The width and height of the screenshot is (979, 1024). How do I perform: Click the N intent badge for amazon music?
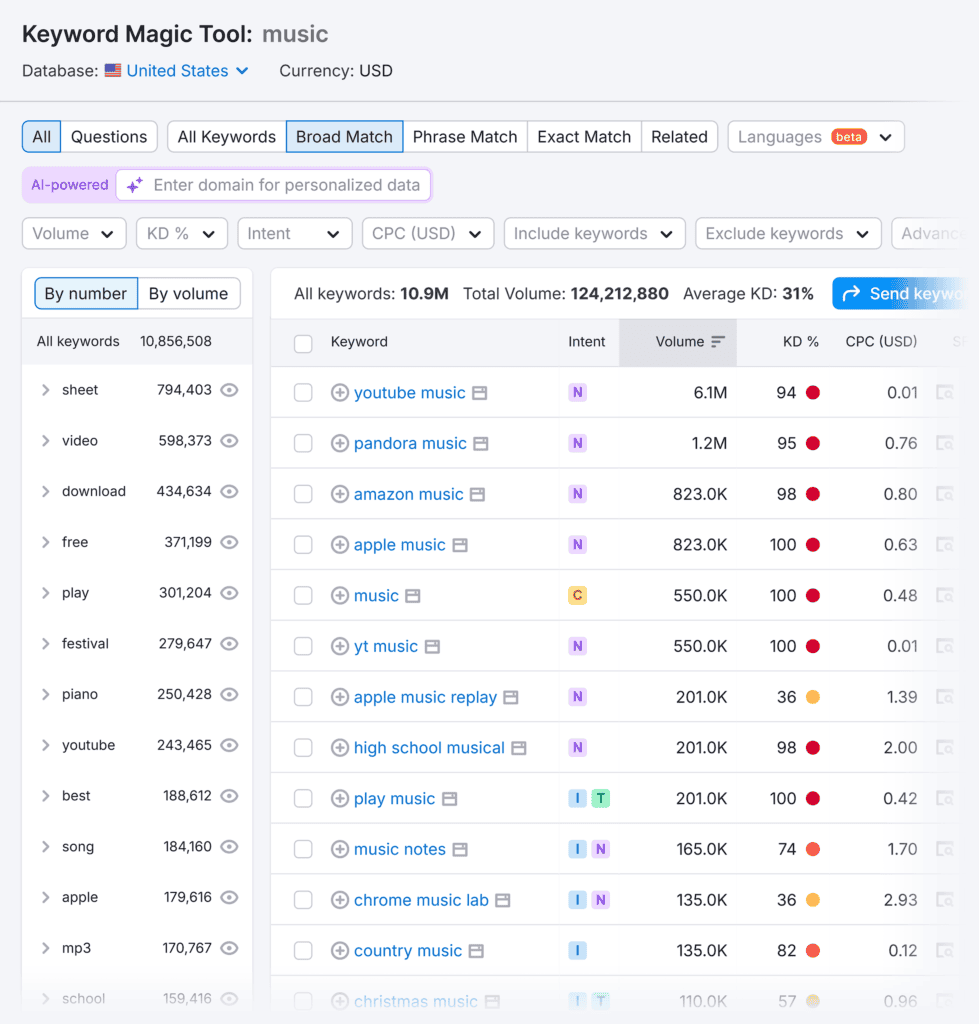pos(577,494)
